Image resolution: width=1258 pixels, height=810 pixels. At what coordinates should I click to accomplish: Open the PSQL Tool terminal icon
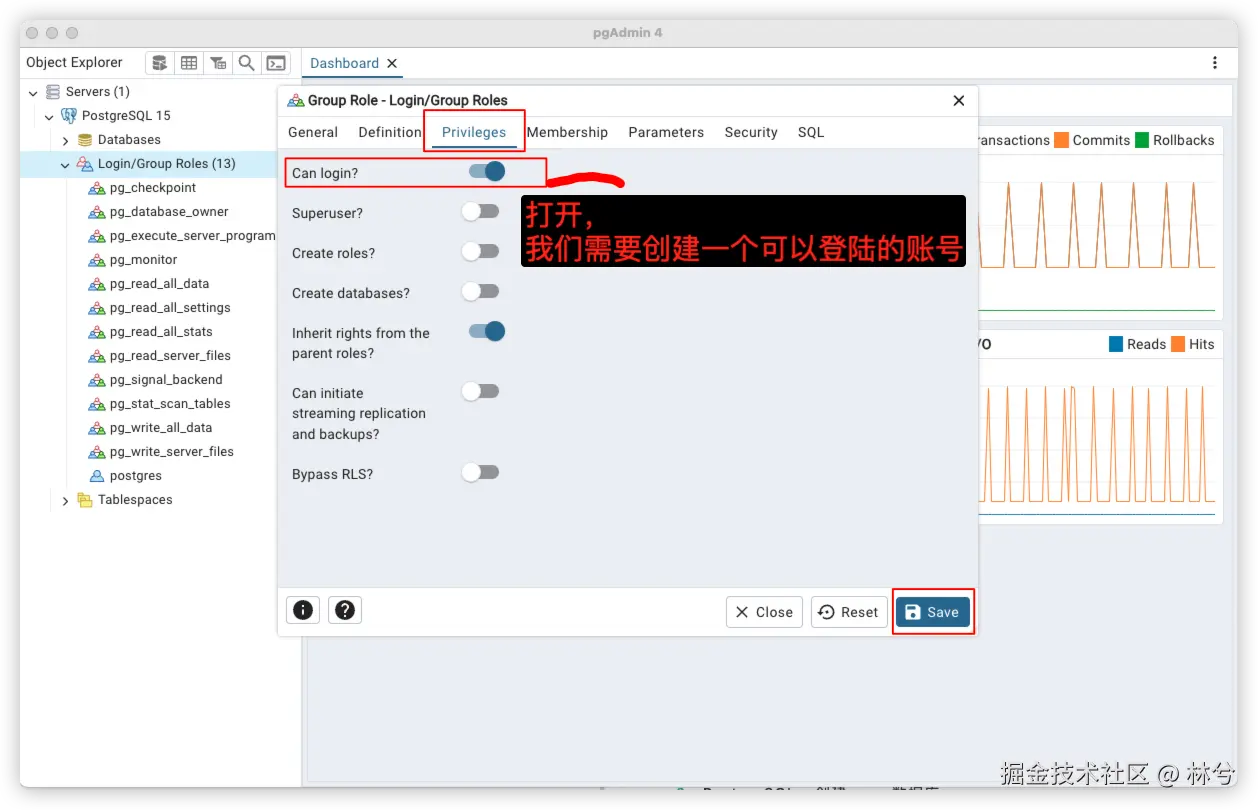click(276, 63)
